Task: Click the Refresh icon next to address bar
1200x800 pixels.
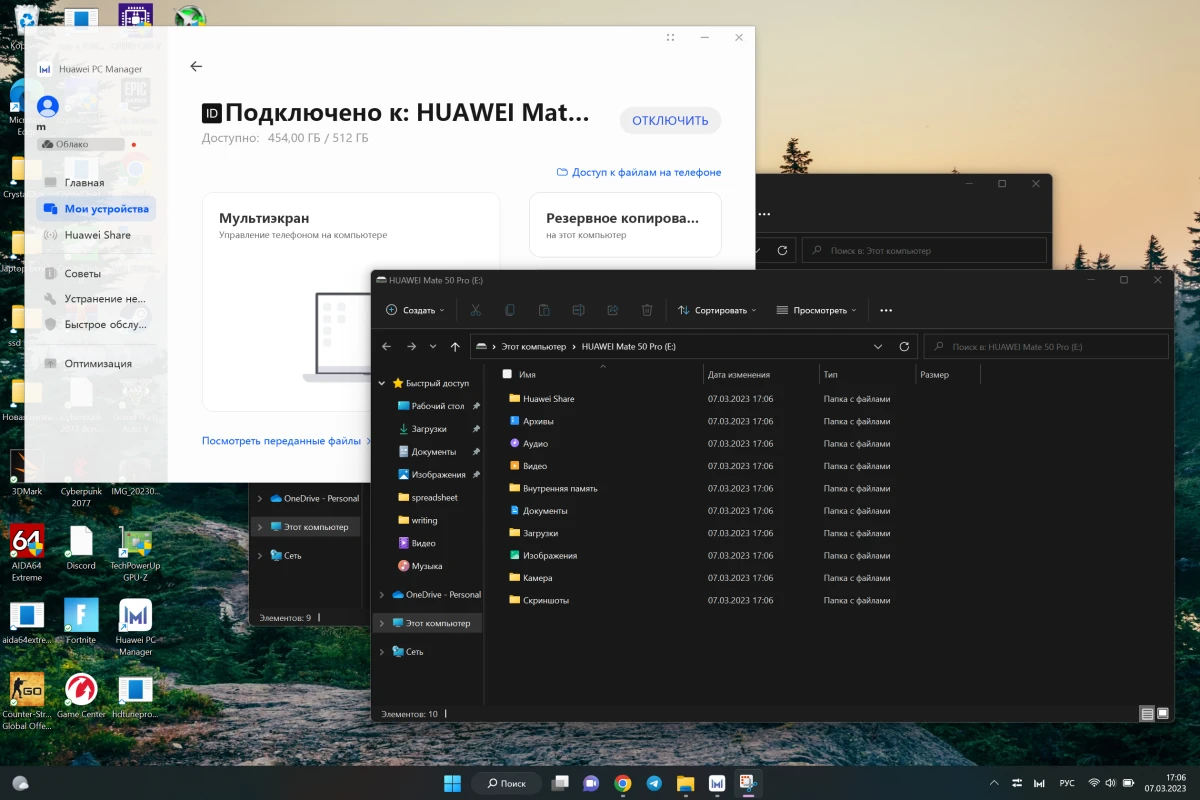Action: click(904, 346)
